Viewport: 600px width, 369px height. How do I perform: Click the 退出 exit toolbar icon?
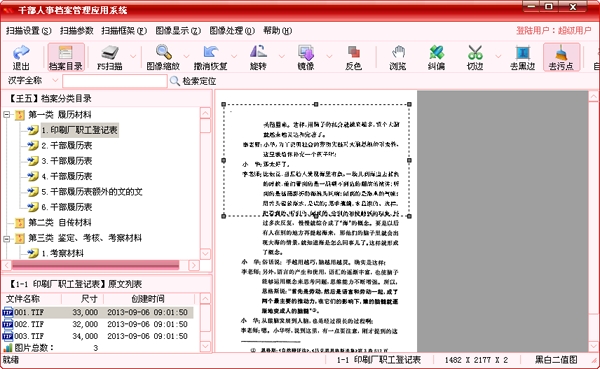pos(21,57)
